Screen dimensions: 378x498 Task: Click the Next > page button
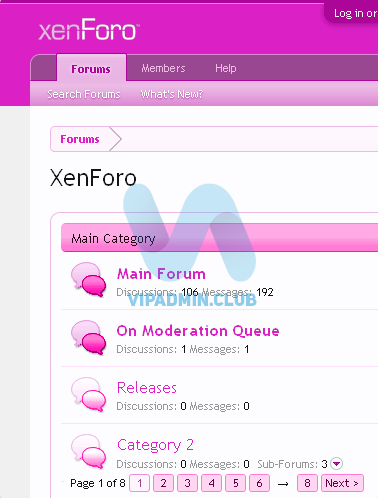pyautogui.click(x=342, y=483)
